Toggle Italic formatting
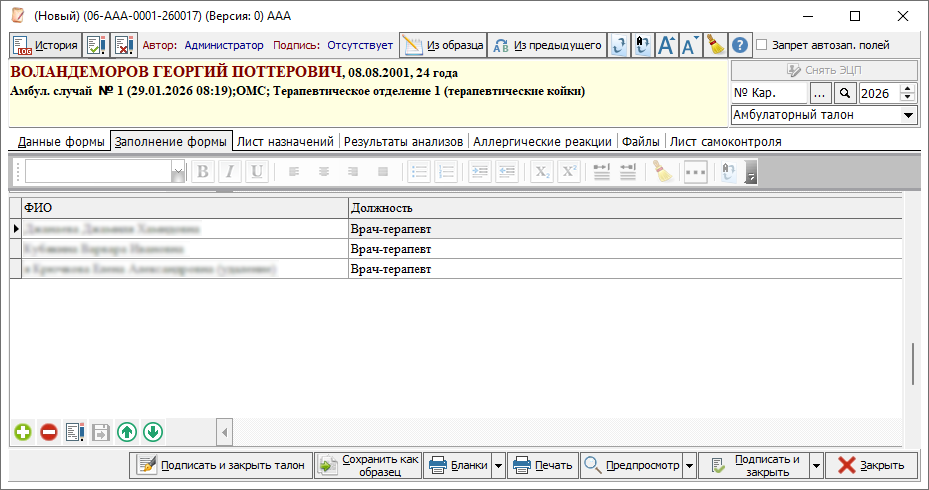Viewport: 929px width, 490px height. click(x=229, y=172)
